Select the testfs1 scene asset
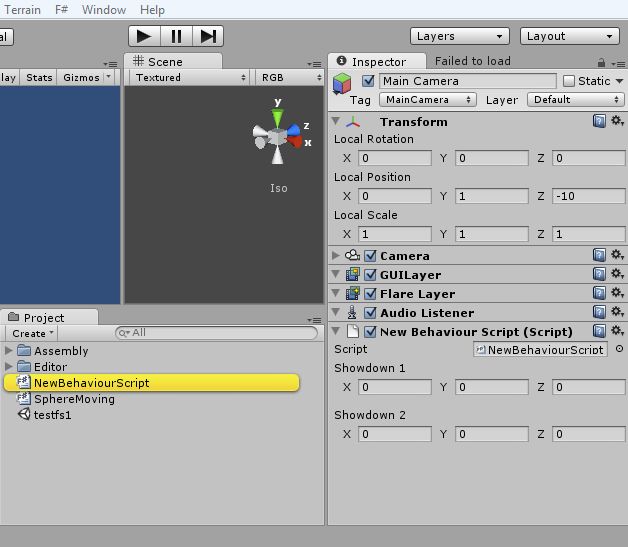The width and height of the screenshot is (628, 547). pos(52,415)
